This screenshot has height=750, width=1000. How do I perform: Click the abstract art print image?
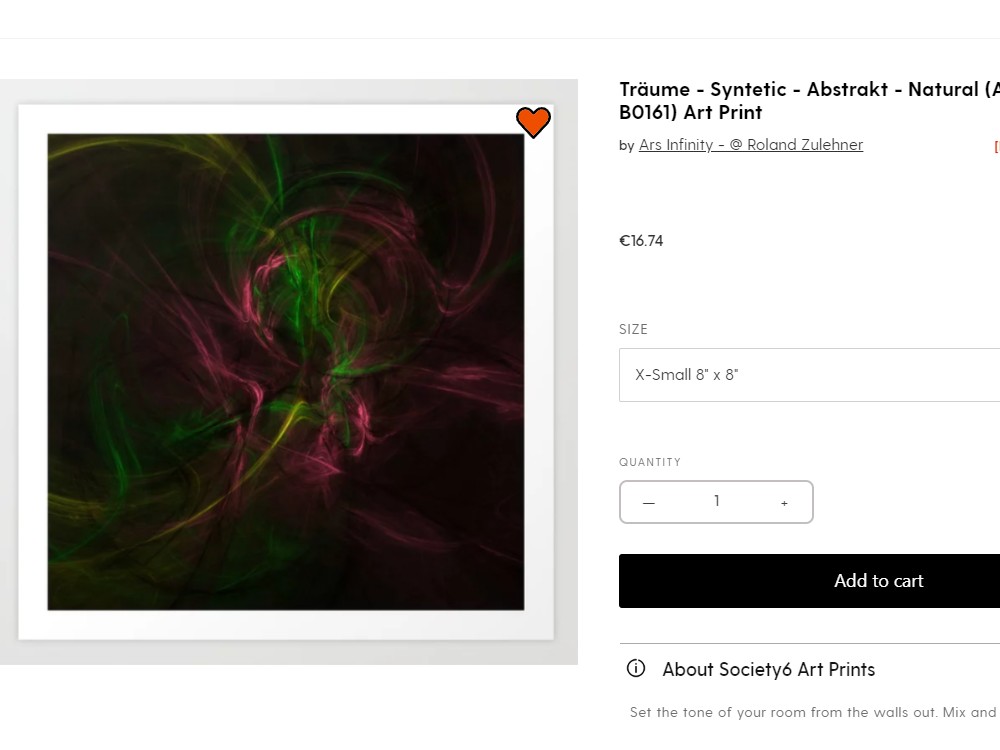point(285,371)
